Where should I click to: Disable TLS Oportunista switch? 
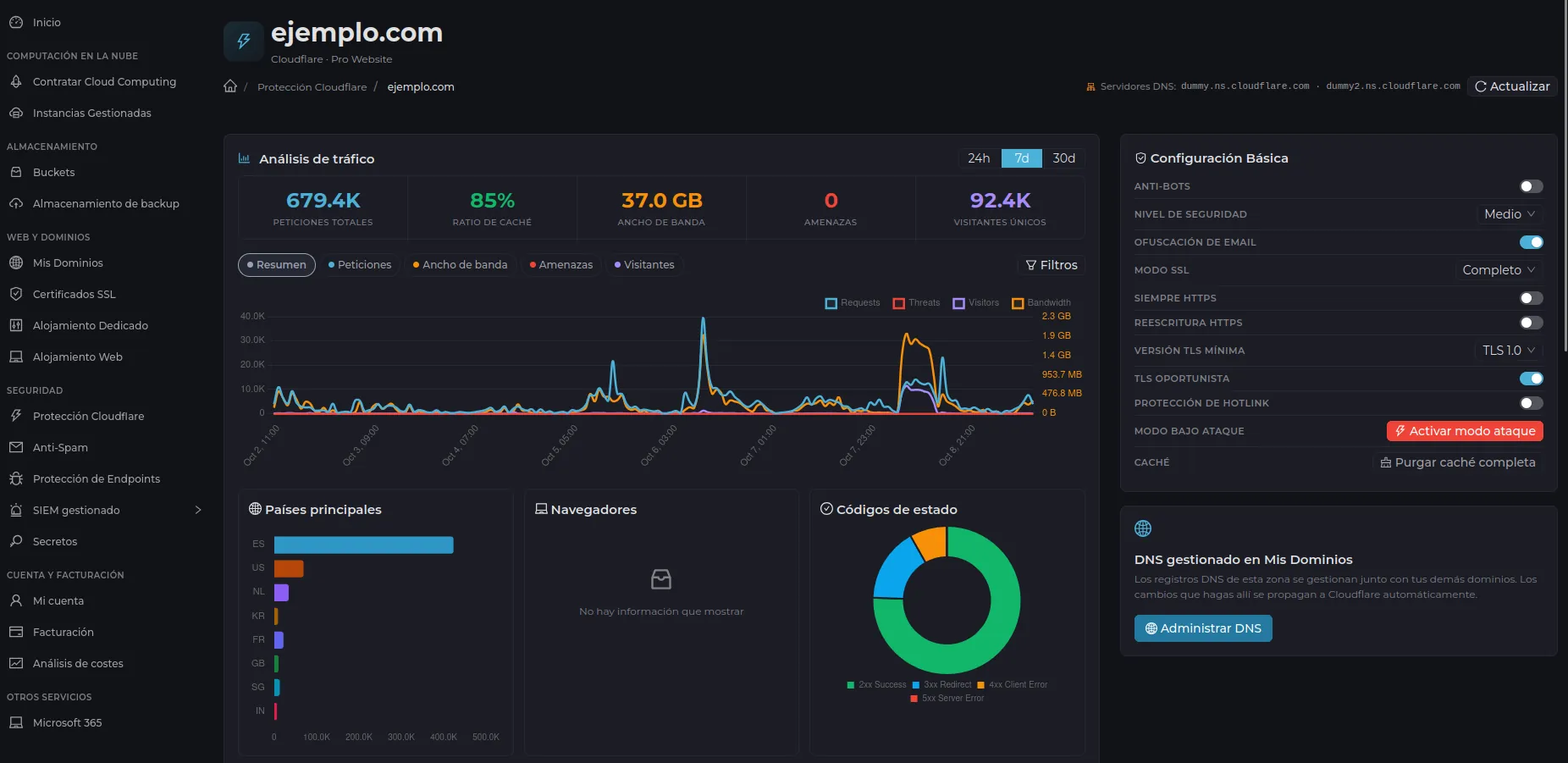click(1532, 379)
